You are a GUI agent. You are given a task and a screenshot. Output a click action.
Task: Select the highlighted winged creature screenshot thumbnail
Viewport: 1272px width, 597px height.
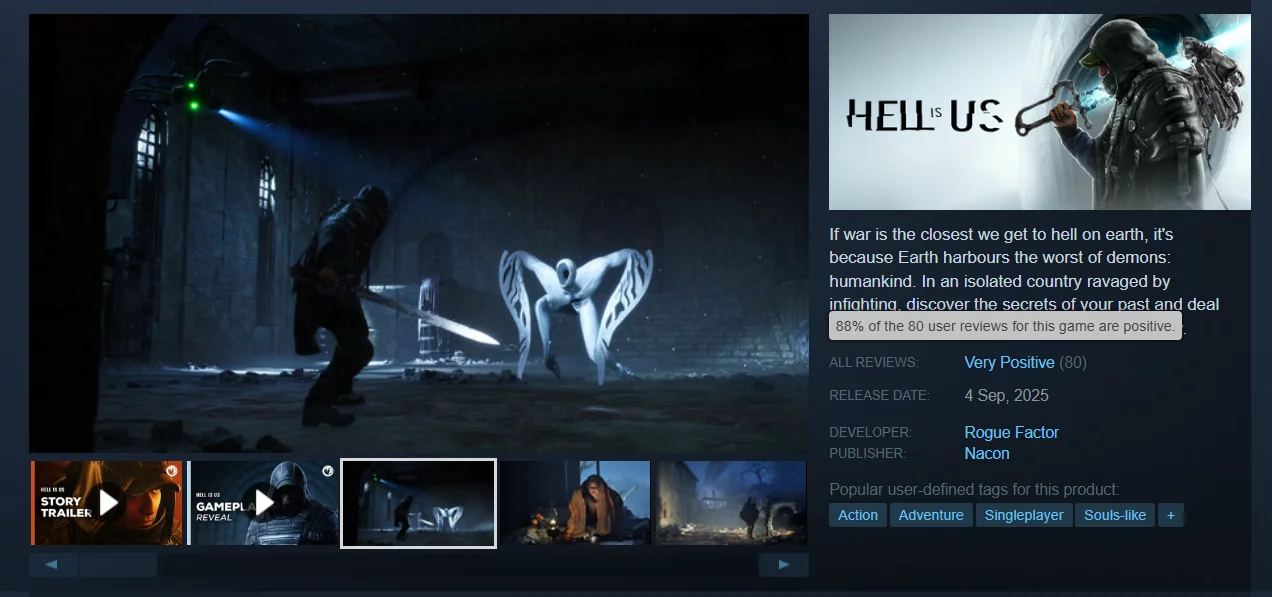coord(419,503)
